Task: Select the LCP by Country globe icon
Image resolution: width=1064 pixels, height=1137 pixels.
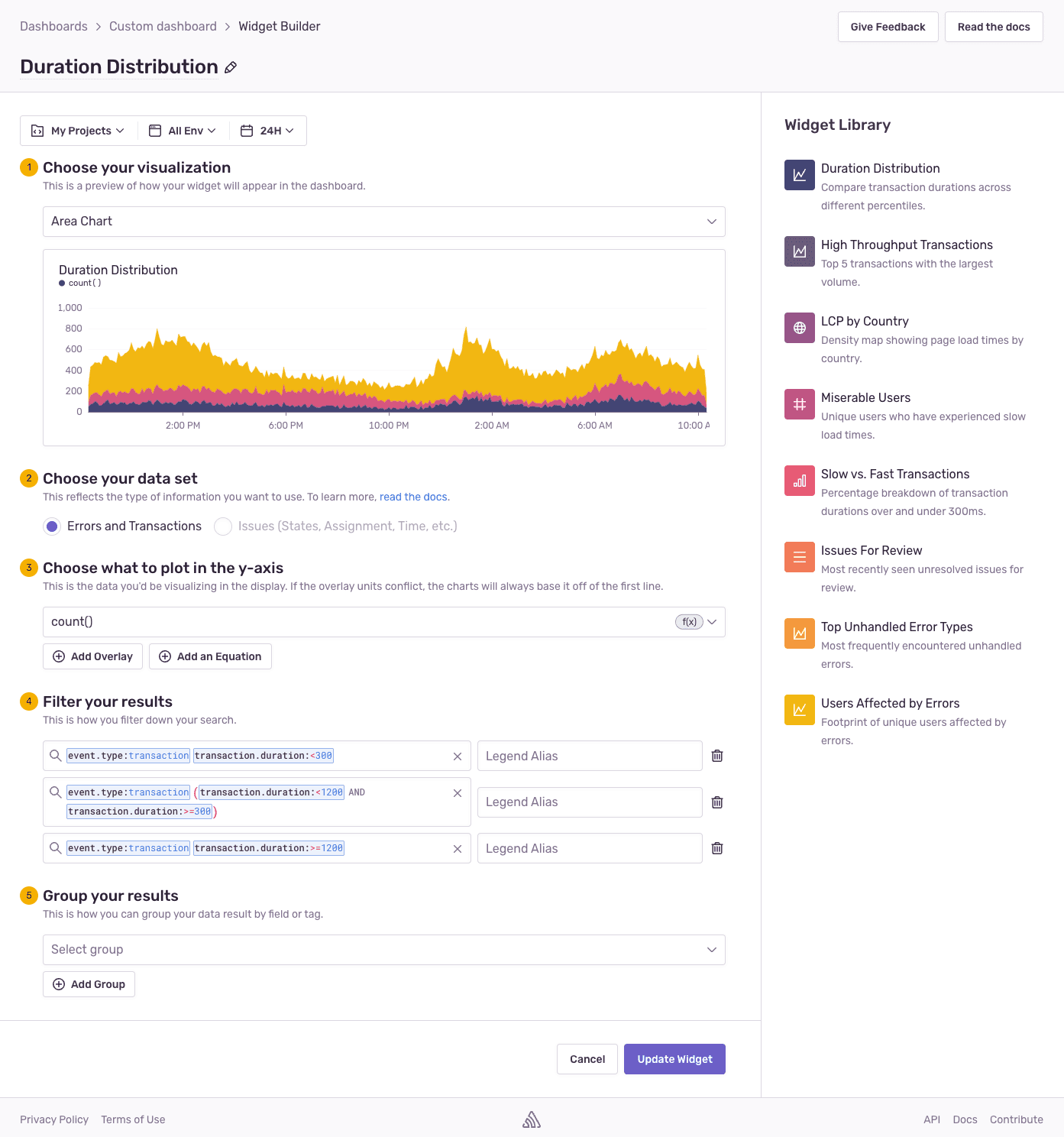Action: coord(799,328)
